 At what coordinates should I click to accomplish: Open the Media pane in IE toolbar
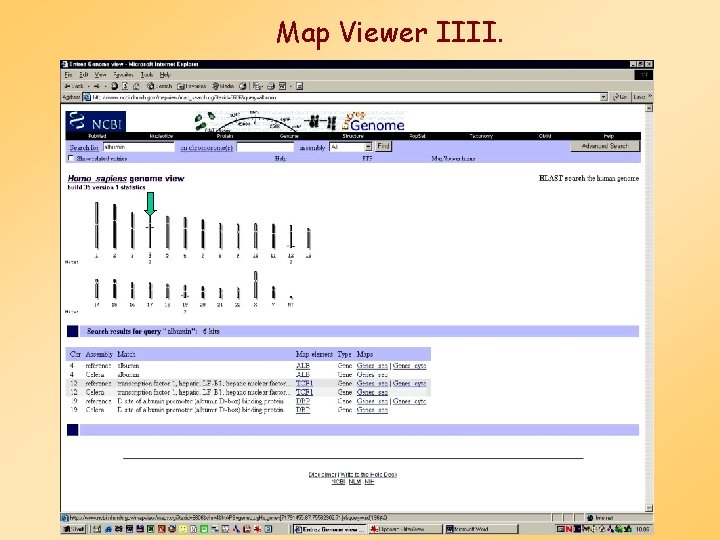pyautogui.click(x=223, y=86)
